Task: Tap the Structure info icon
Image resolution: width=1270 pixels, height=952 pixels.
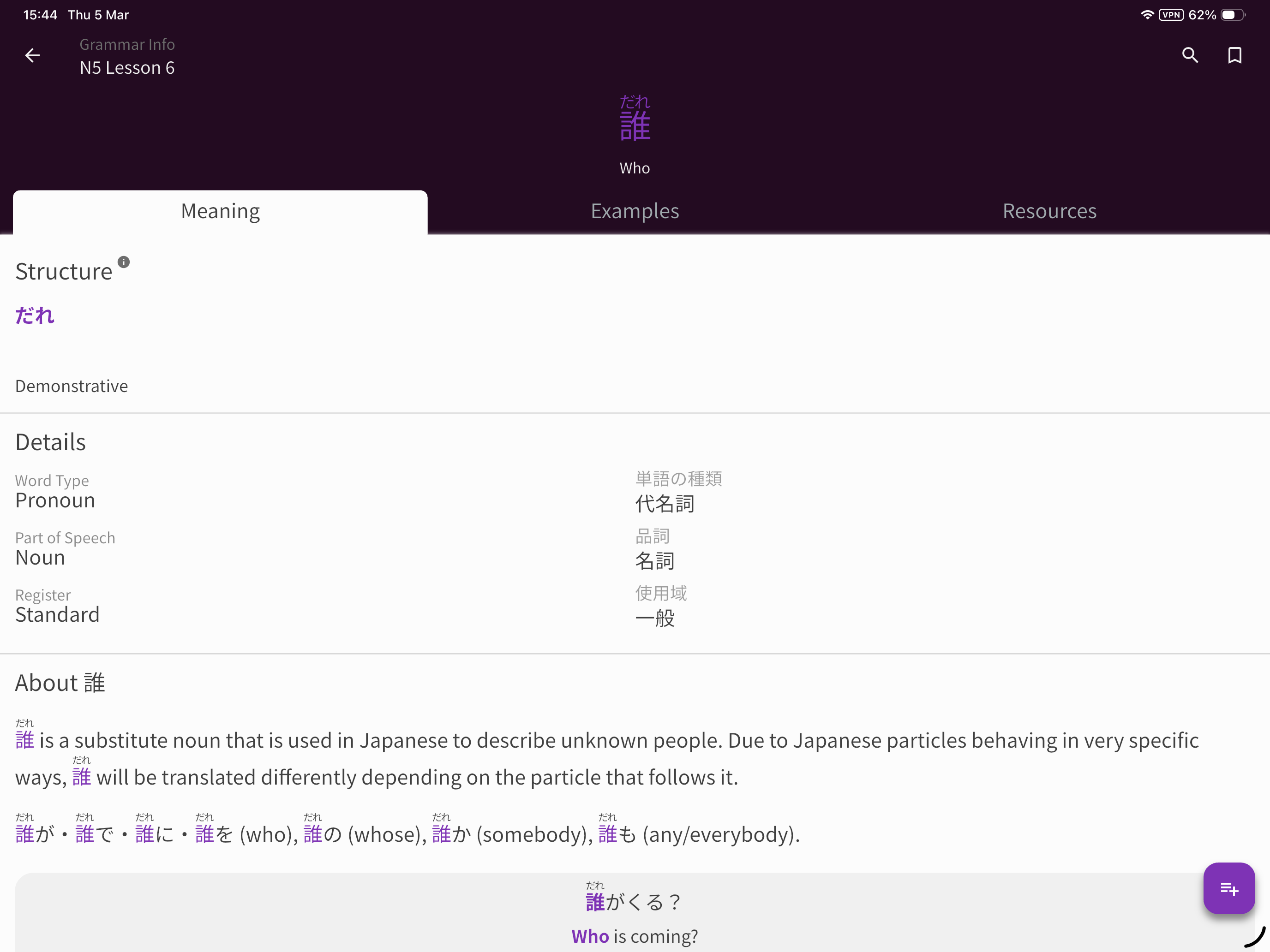Action: [x=123, y=262]
